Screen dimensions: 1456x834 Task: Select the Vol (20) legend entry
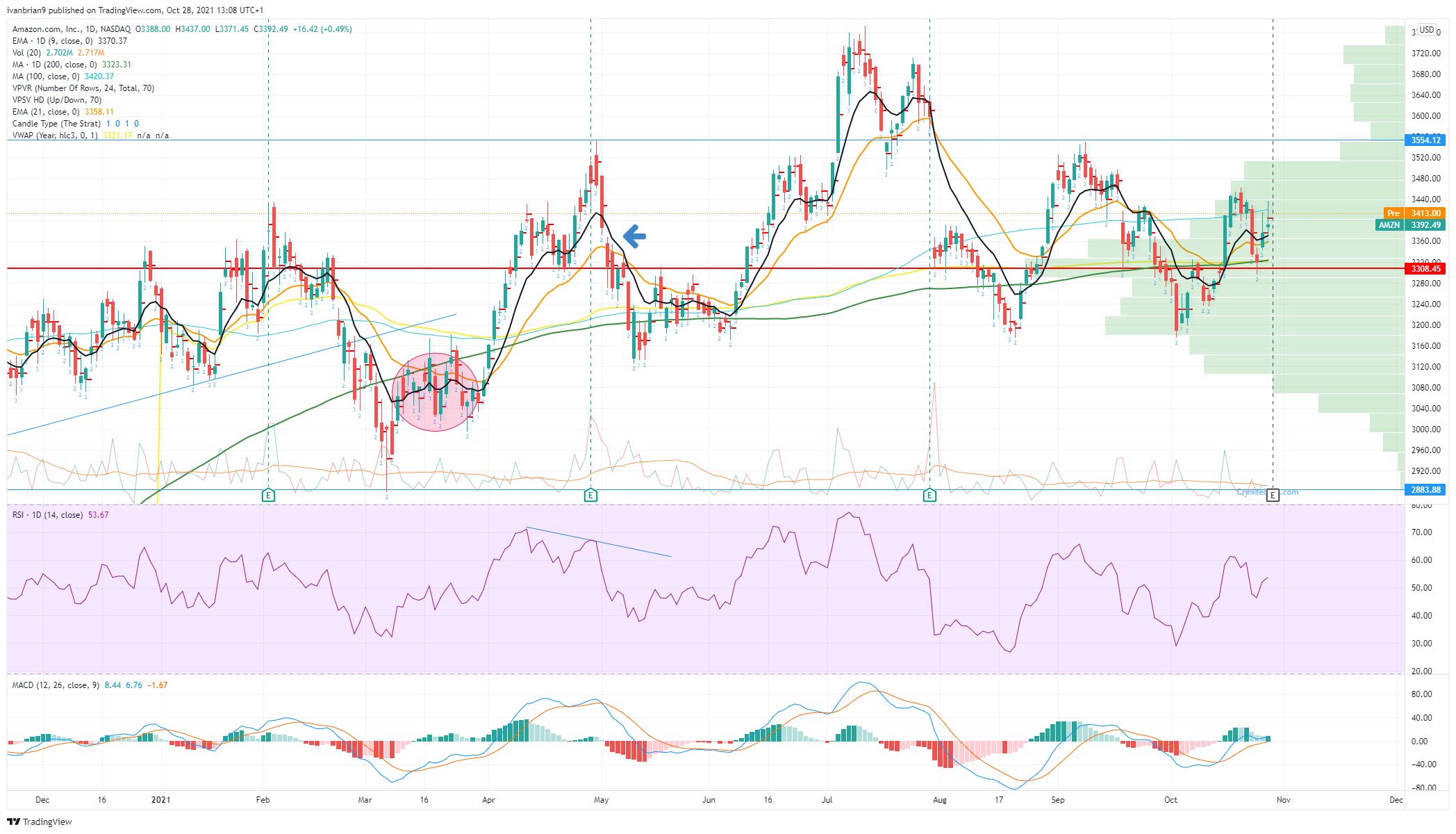coord(58,53)
